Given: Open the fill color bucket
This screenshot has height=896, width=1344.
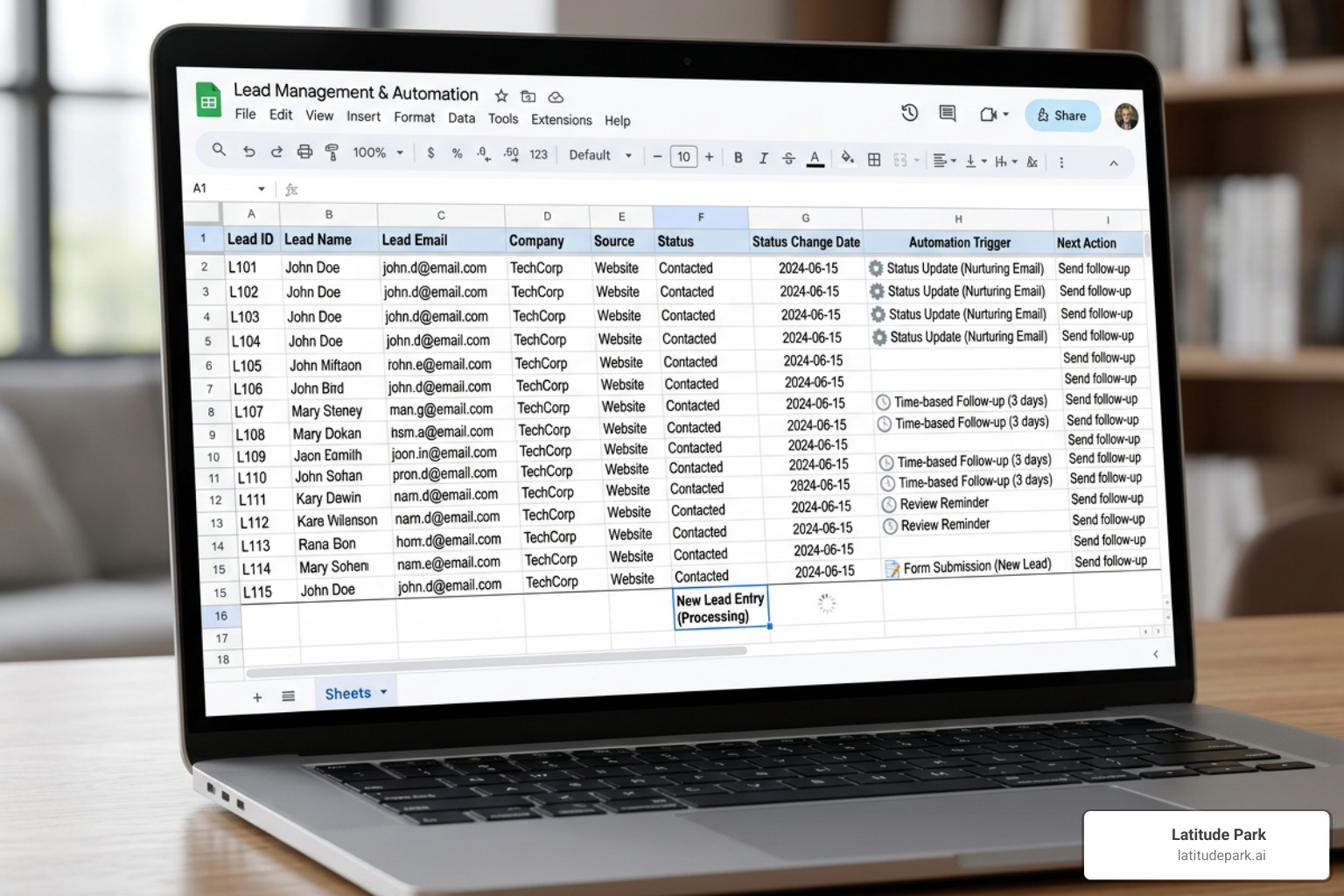Looking at the screenshot, I should (x=847, y=158).
